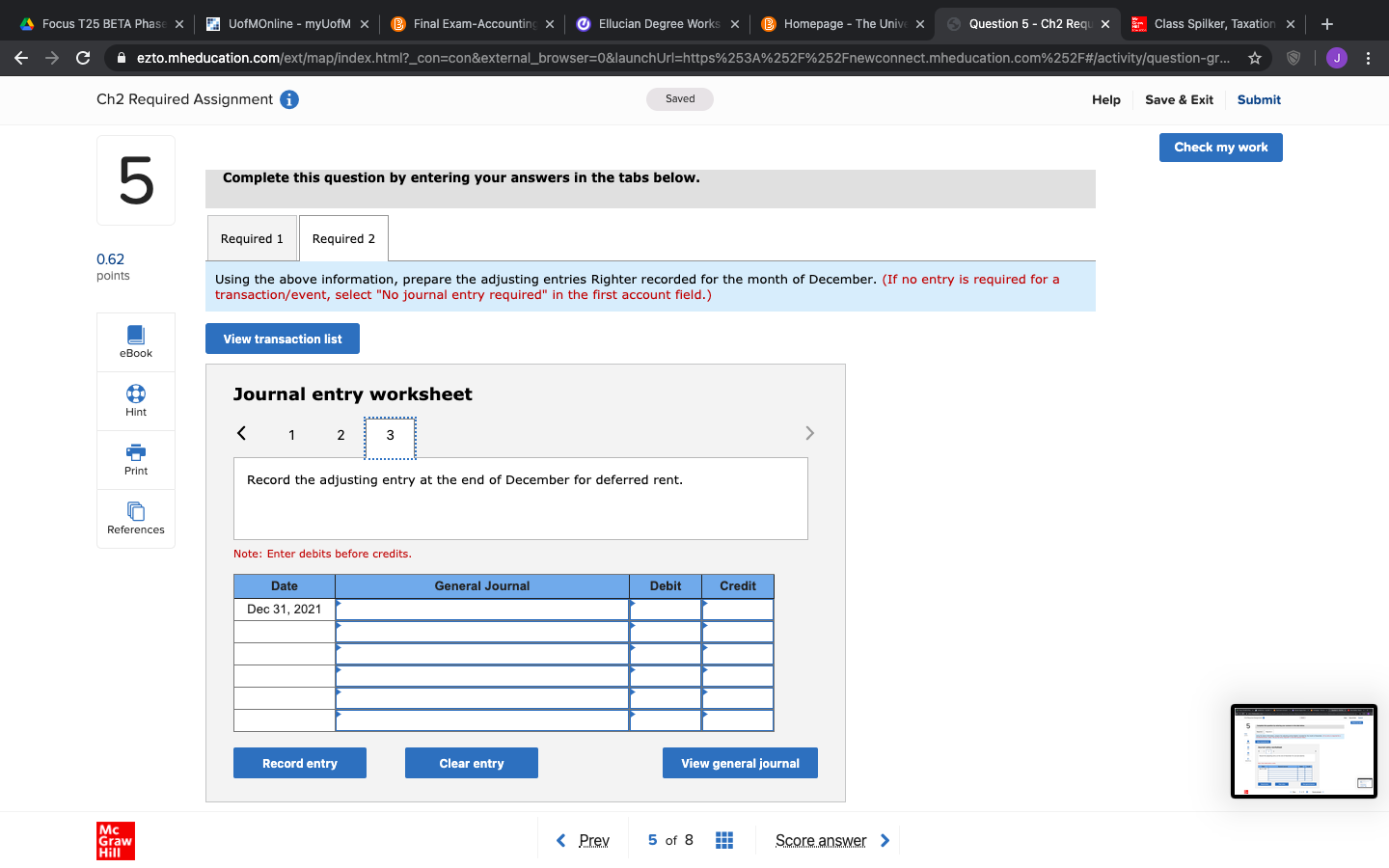The image size is (1389, 868).
Task: Click the Check my work button
Action: pyautogui.click(x=1221, y=148)
